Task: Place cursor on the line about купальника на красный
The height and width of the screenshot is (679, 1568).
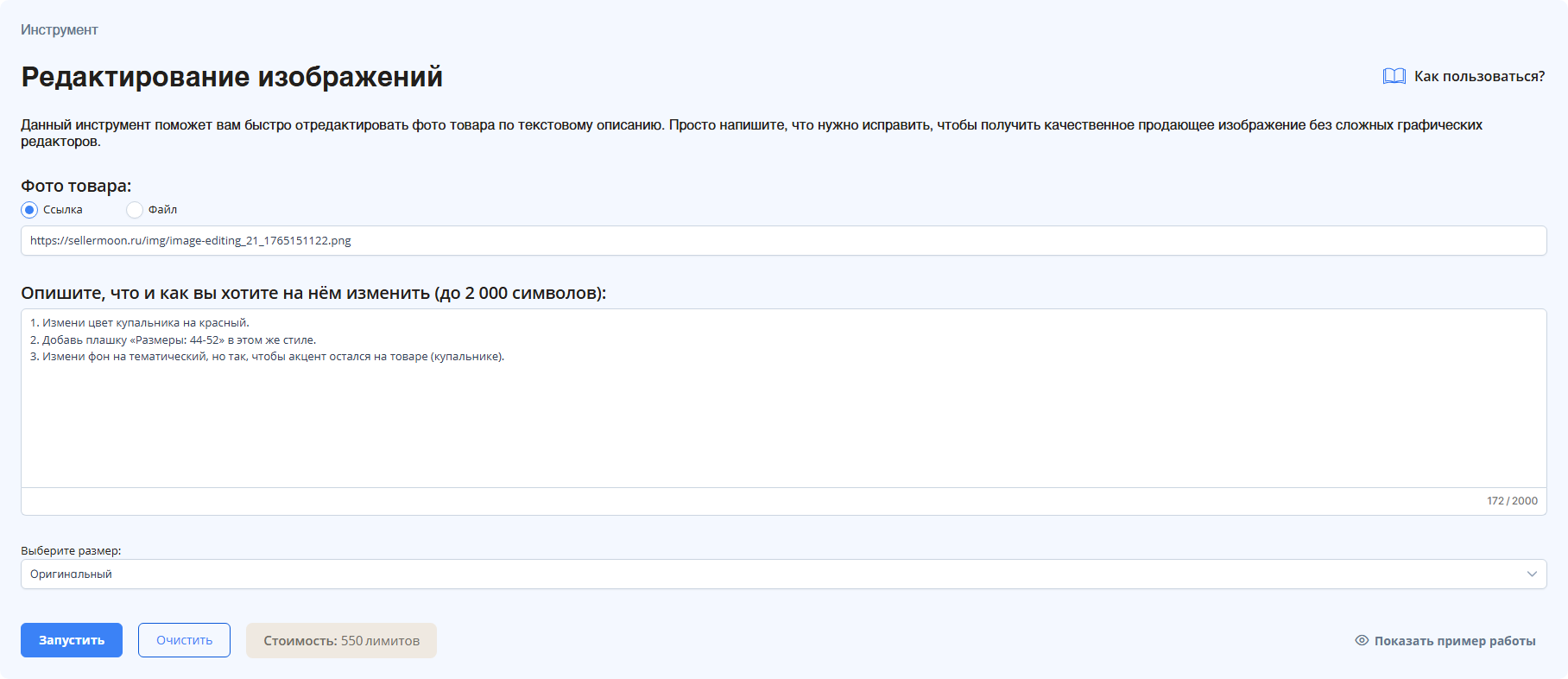Action: pos(145,323)
